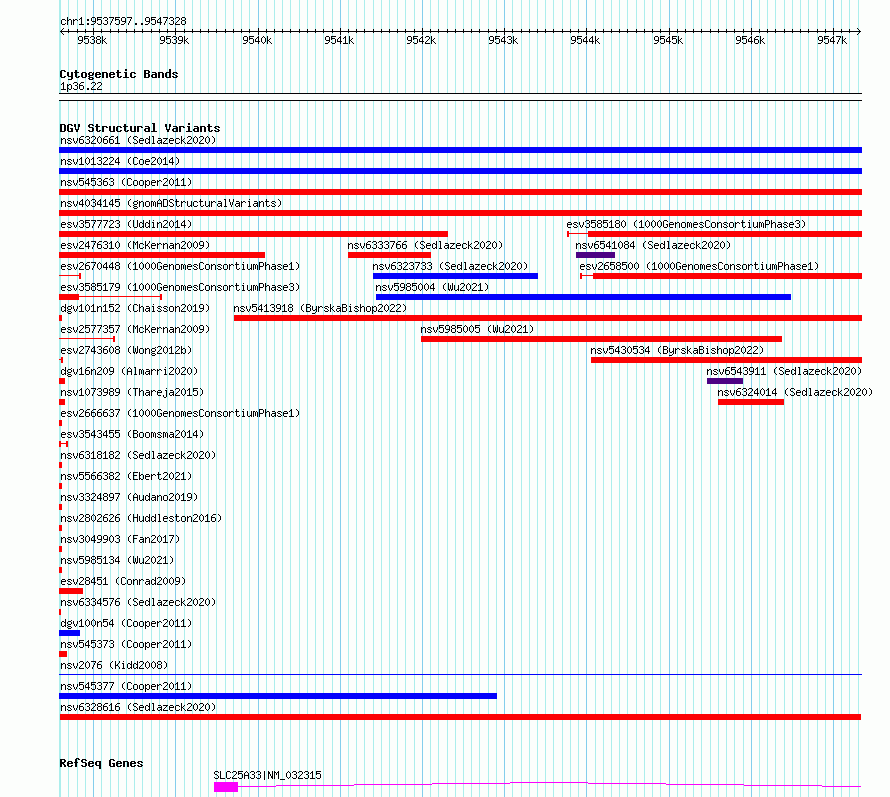Click the 9543k ruler position marker
890x797 pixels.
coord(503,40)
